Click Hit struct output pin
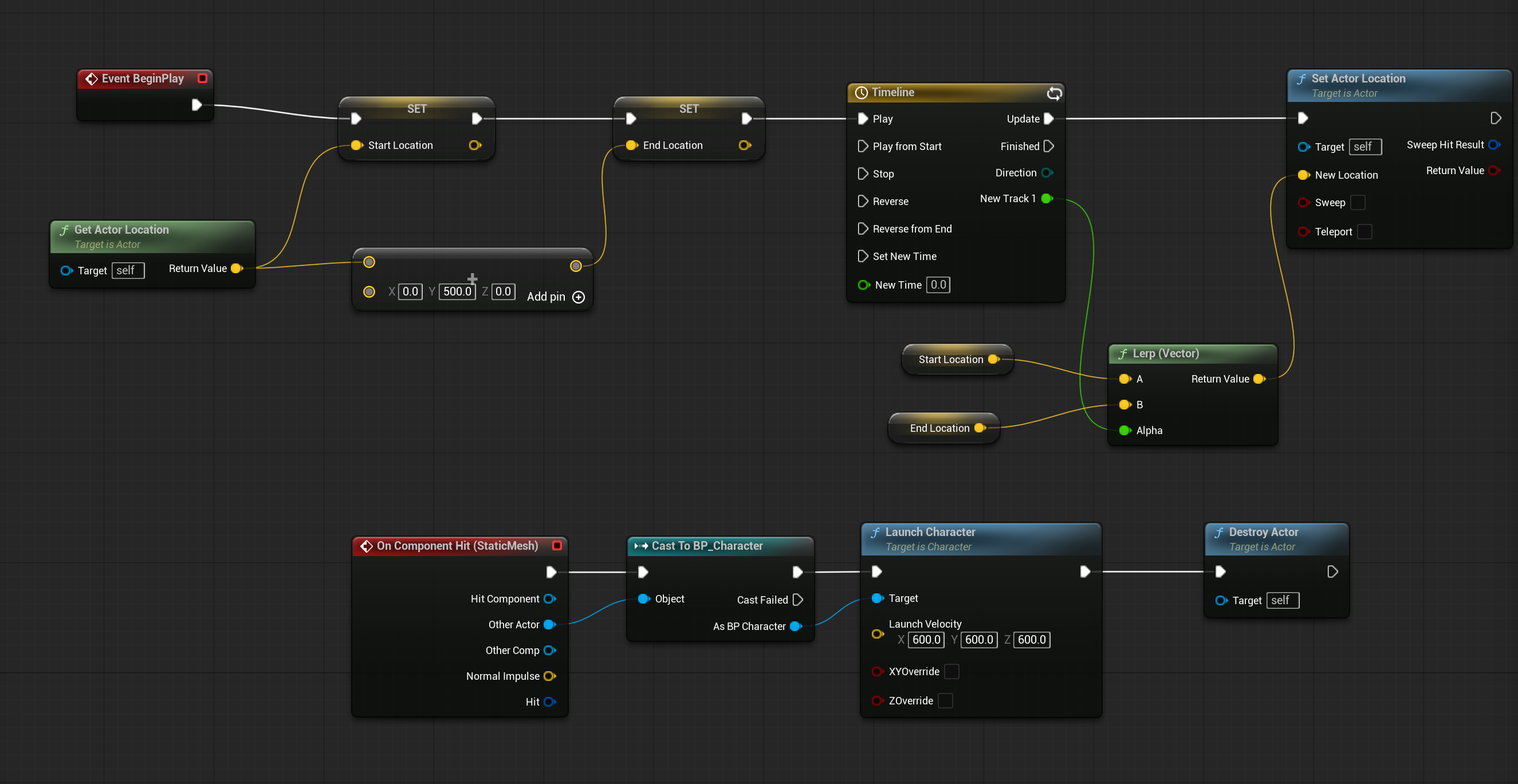 point(549,702)
